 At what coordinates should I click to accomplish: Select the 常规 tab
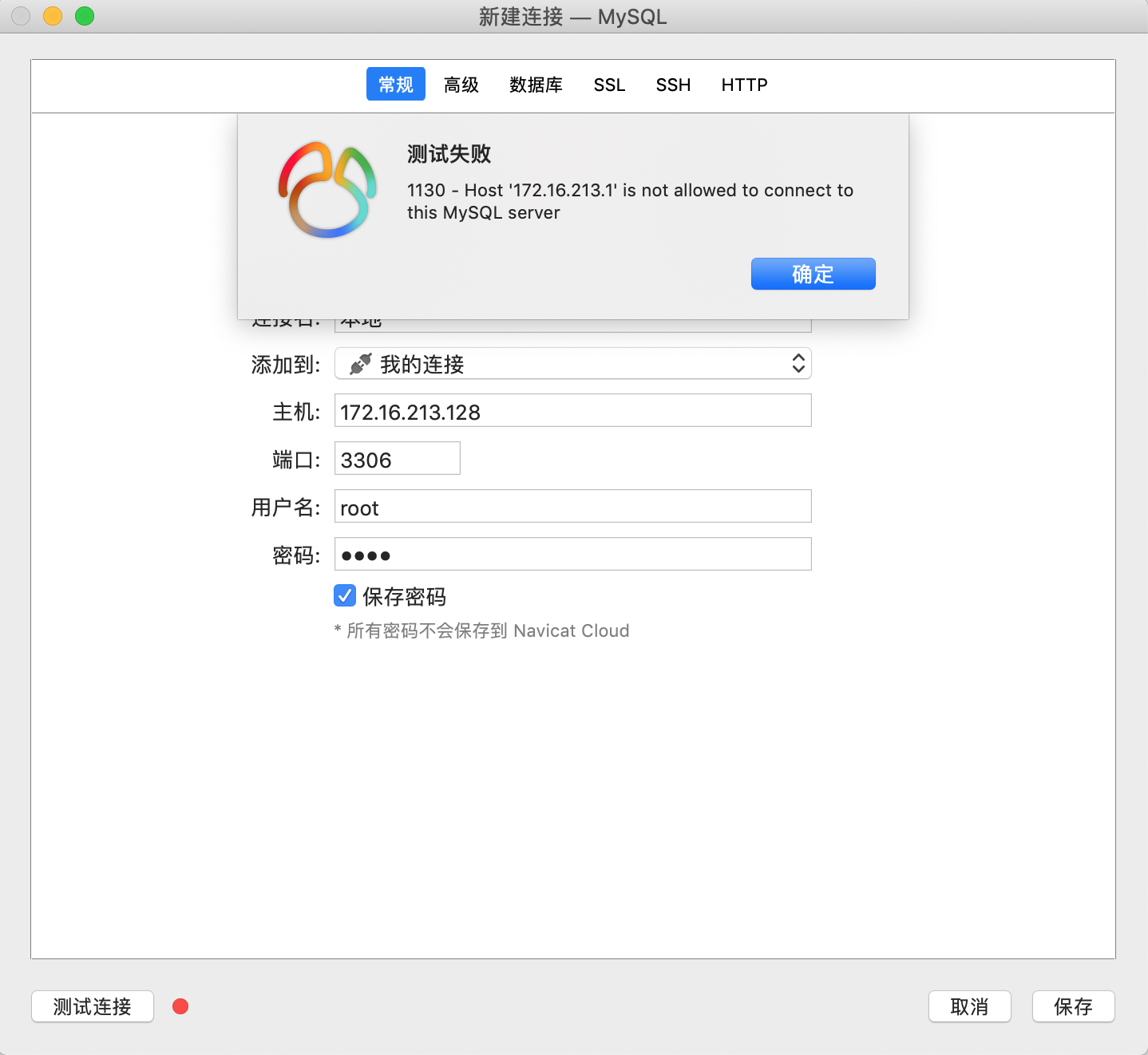[395, 85]
